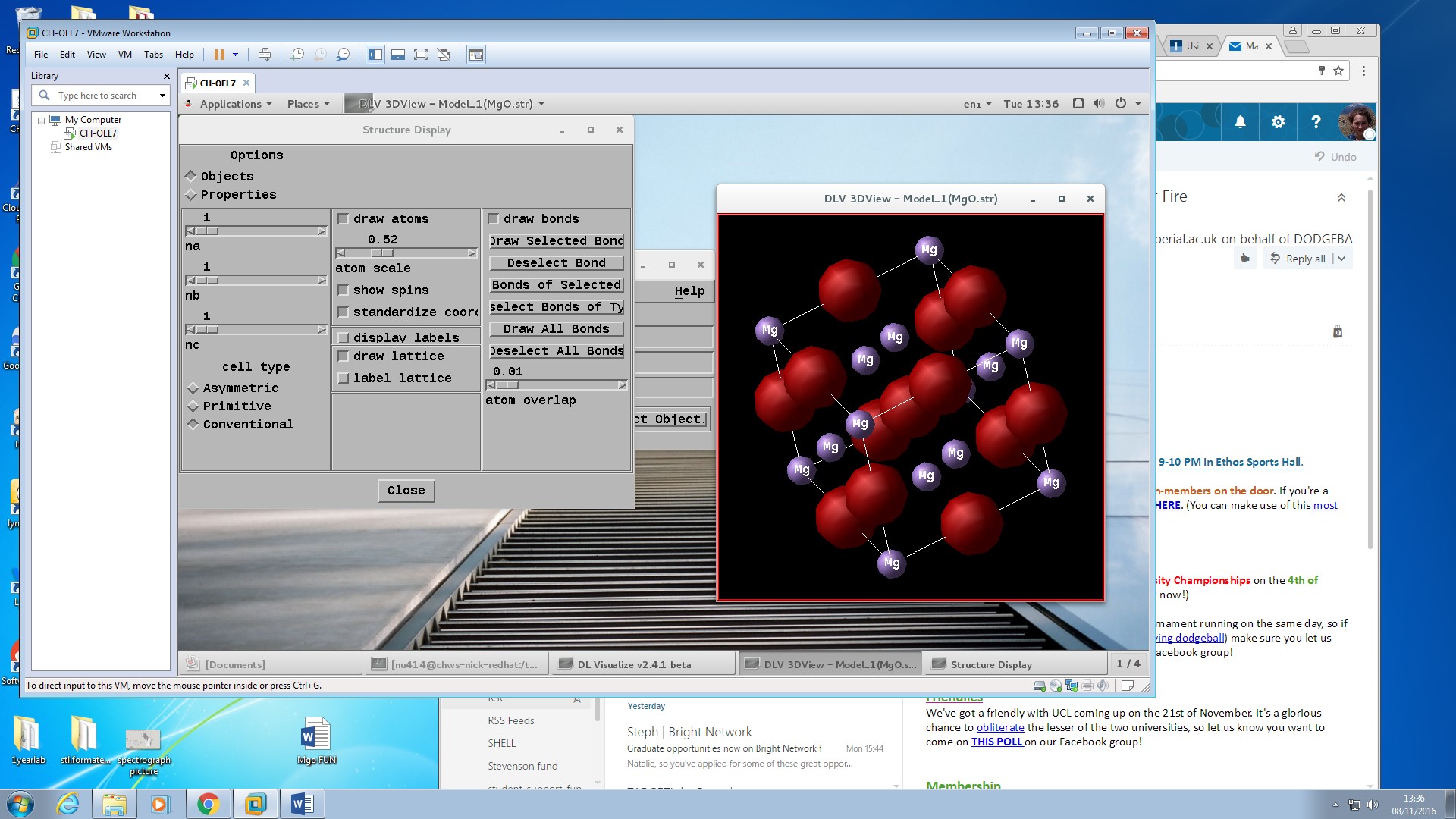Select Primitive cell type
The height and width of the screenshot is (819, 1456).
click(193, 406)
